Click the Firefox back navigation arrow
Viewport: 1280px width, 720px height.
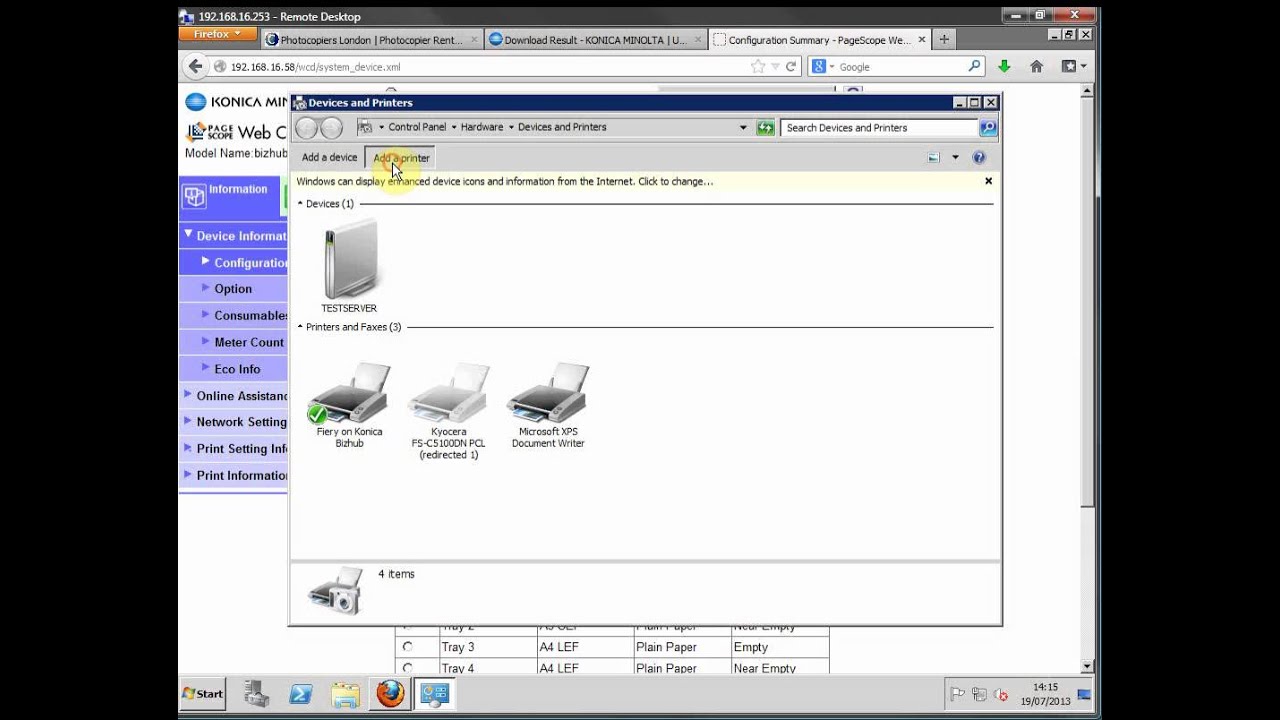(195, 67)
